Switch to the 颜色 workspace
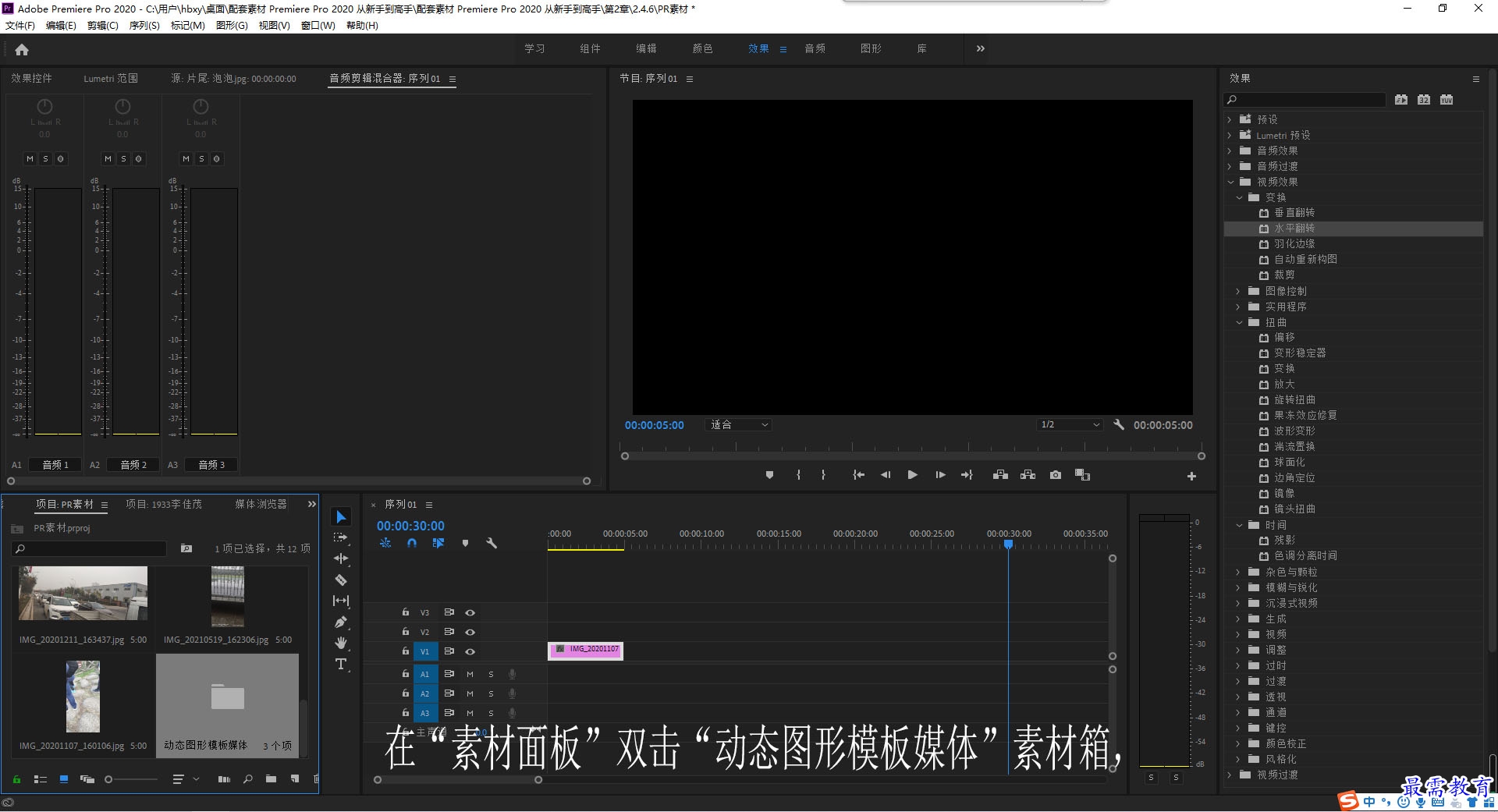 pyautogui.click(x=702, y=48)
